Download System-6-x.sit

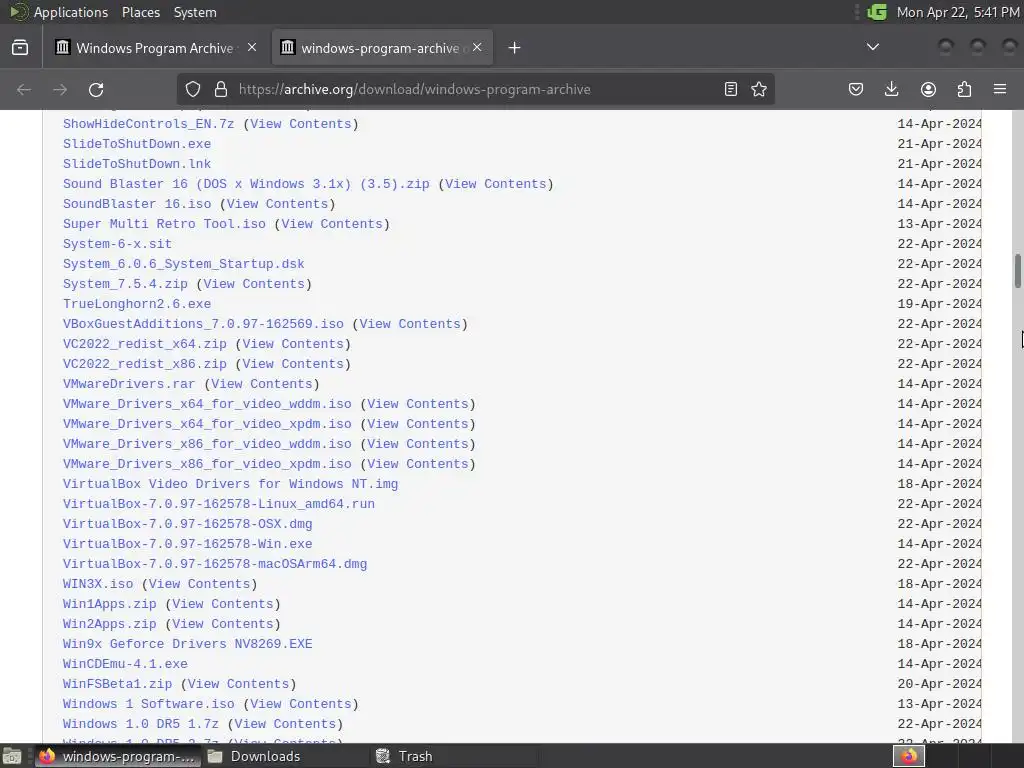pos(118,244)
